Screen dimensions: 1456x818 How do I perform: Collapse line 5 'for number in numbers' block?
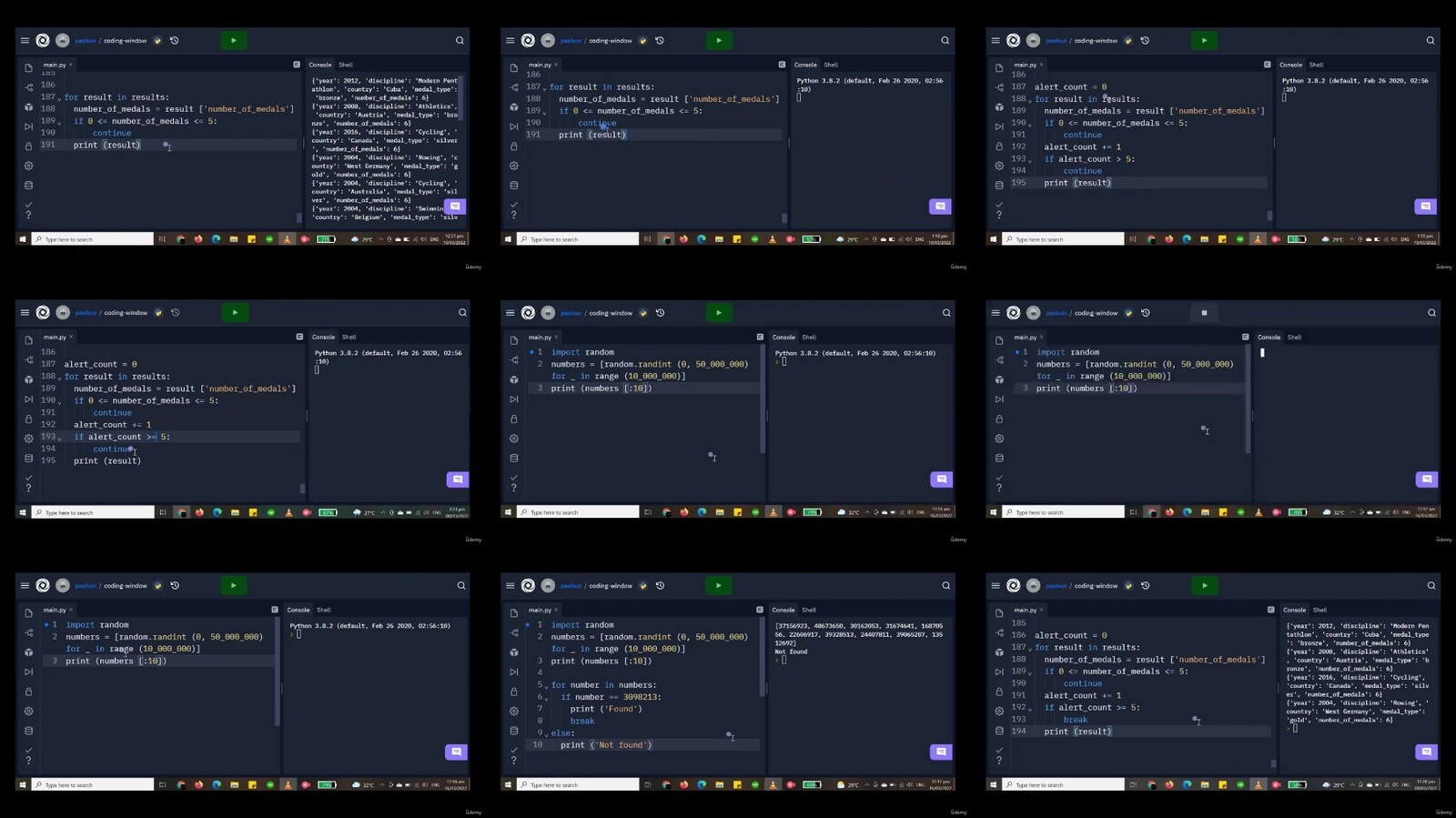pos(546,686)
